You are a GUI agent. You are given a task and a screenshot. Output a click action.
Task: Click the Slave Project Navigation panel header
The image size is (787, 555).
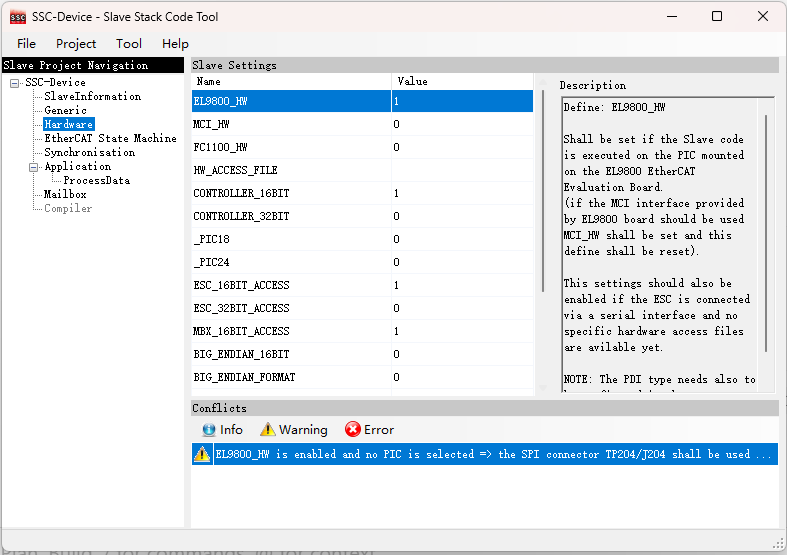[x=93, y=65]
